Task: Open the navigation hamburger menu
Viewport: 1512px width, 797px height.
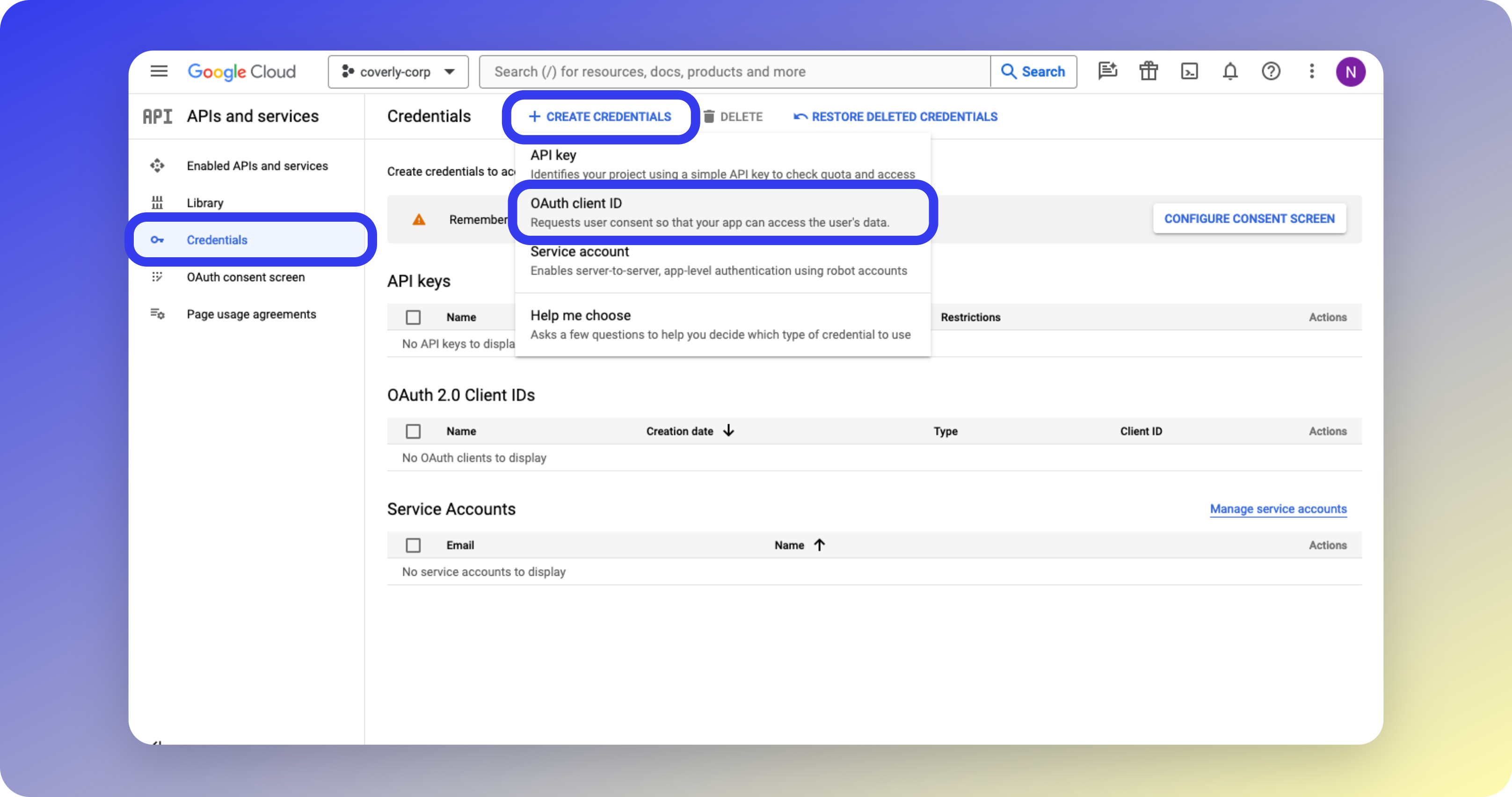Action: coord(159,71)
